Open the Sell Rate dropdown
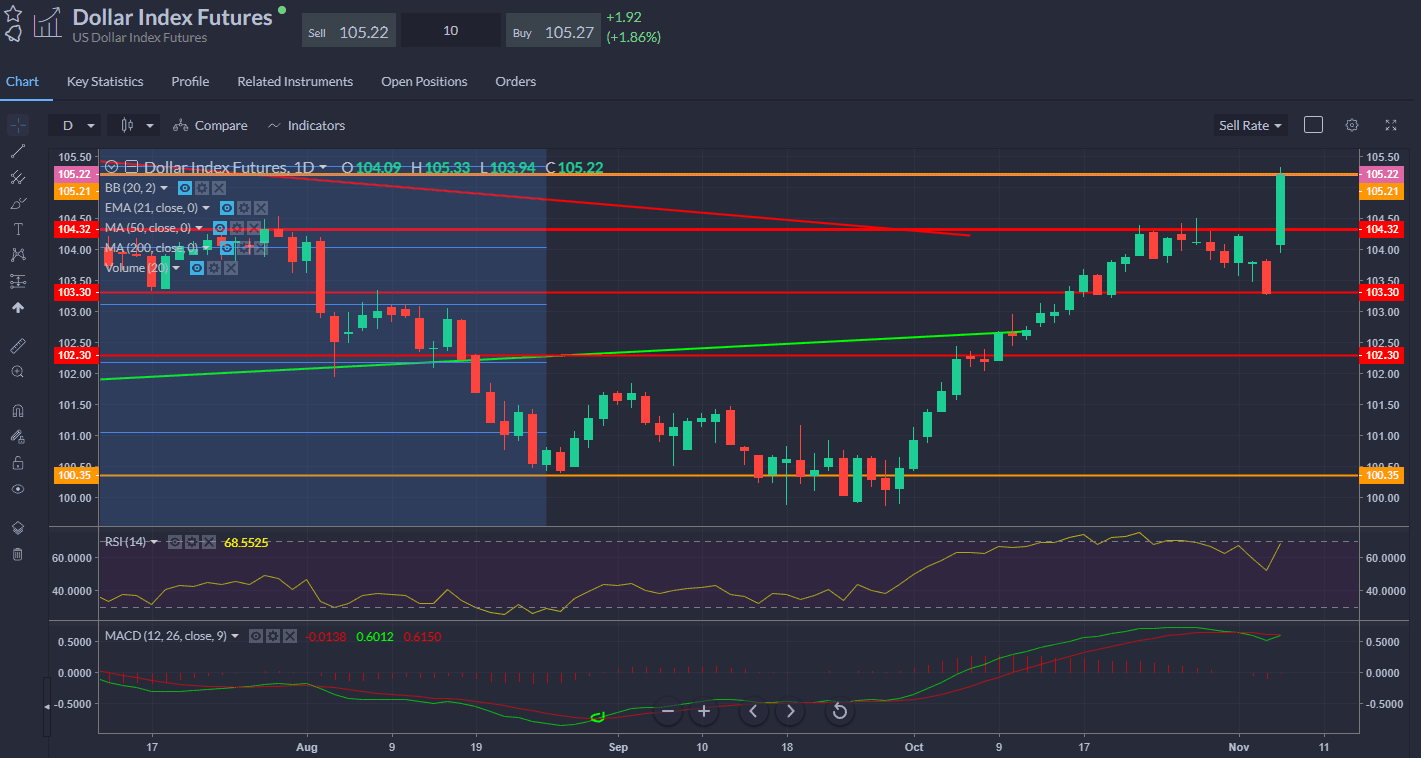This screenshot has height=758, width=1421. [x=1250, y=125]
